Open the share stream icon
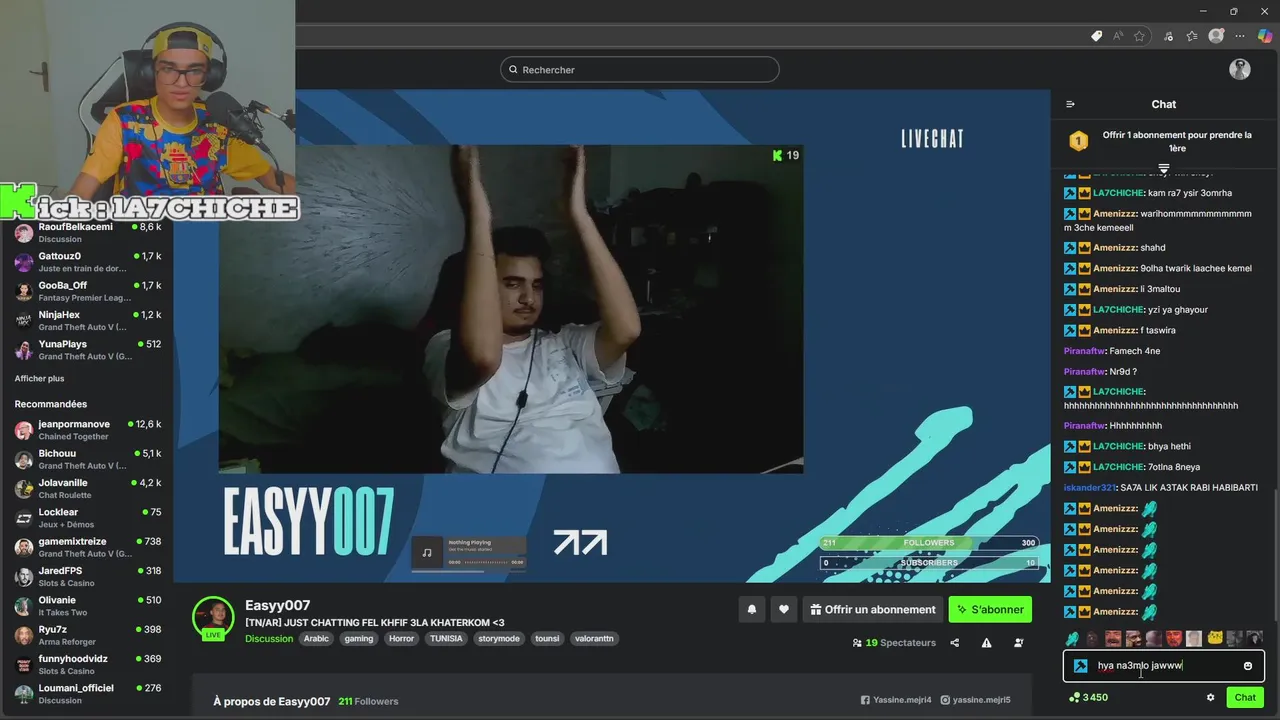The width and height of the screenshot is (1280, 720). tap(955, 643)
